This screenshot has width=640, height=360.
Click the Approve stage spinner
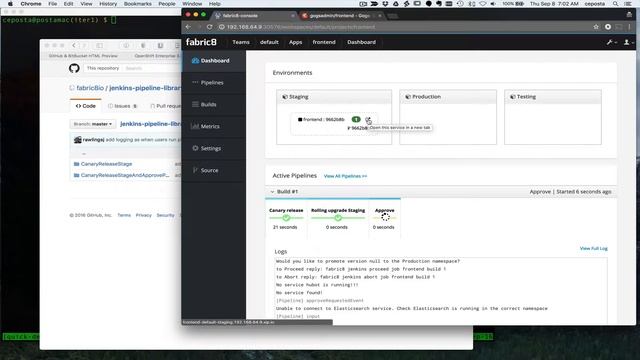pyautogui.click(x=385, y=217)
